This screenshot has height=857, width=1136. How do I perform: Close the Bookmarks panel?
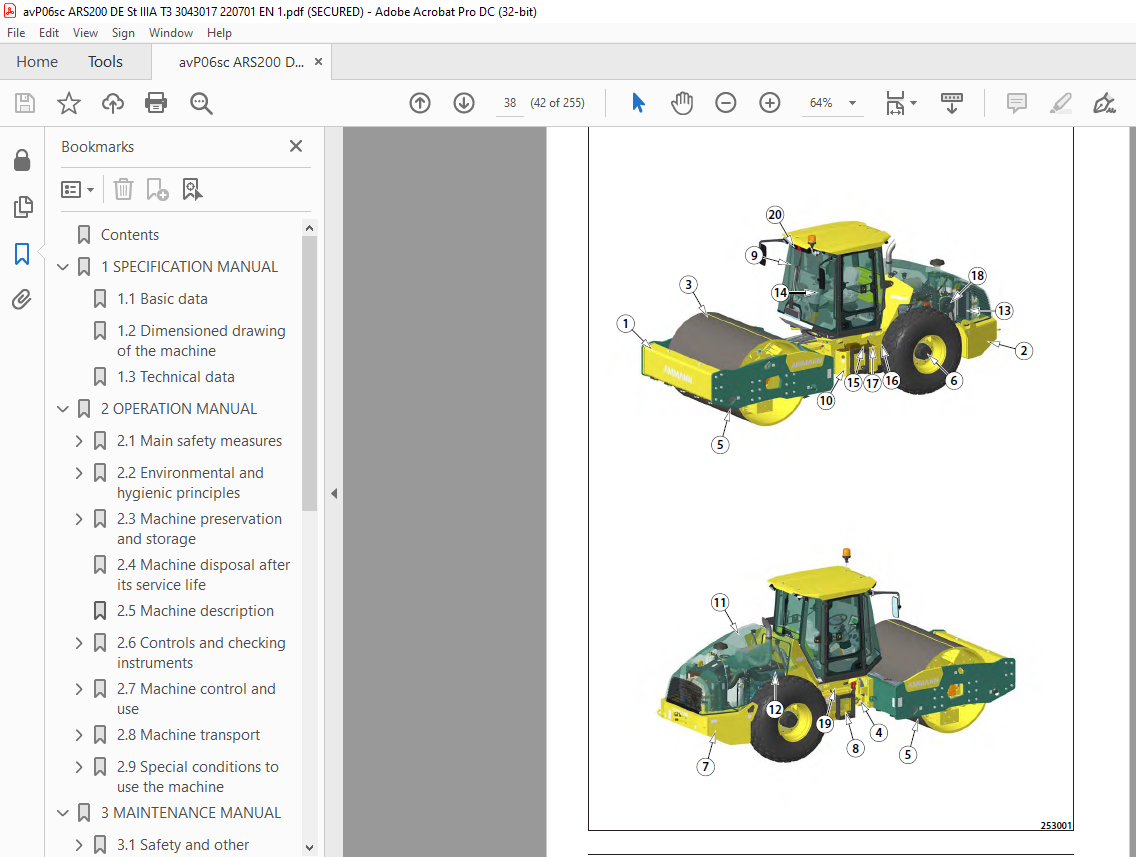click(296, 146)
